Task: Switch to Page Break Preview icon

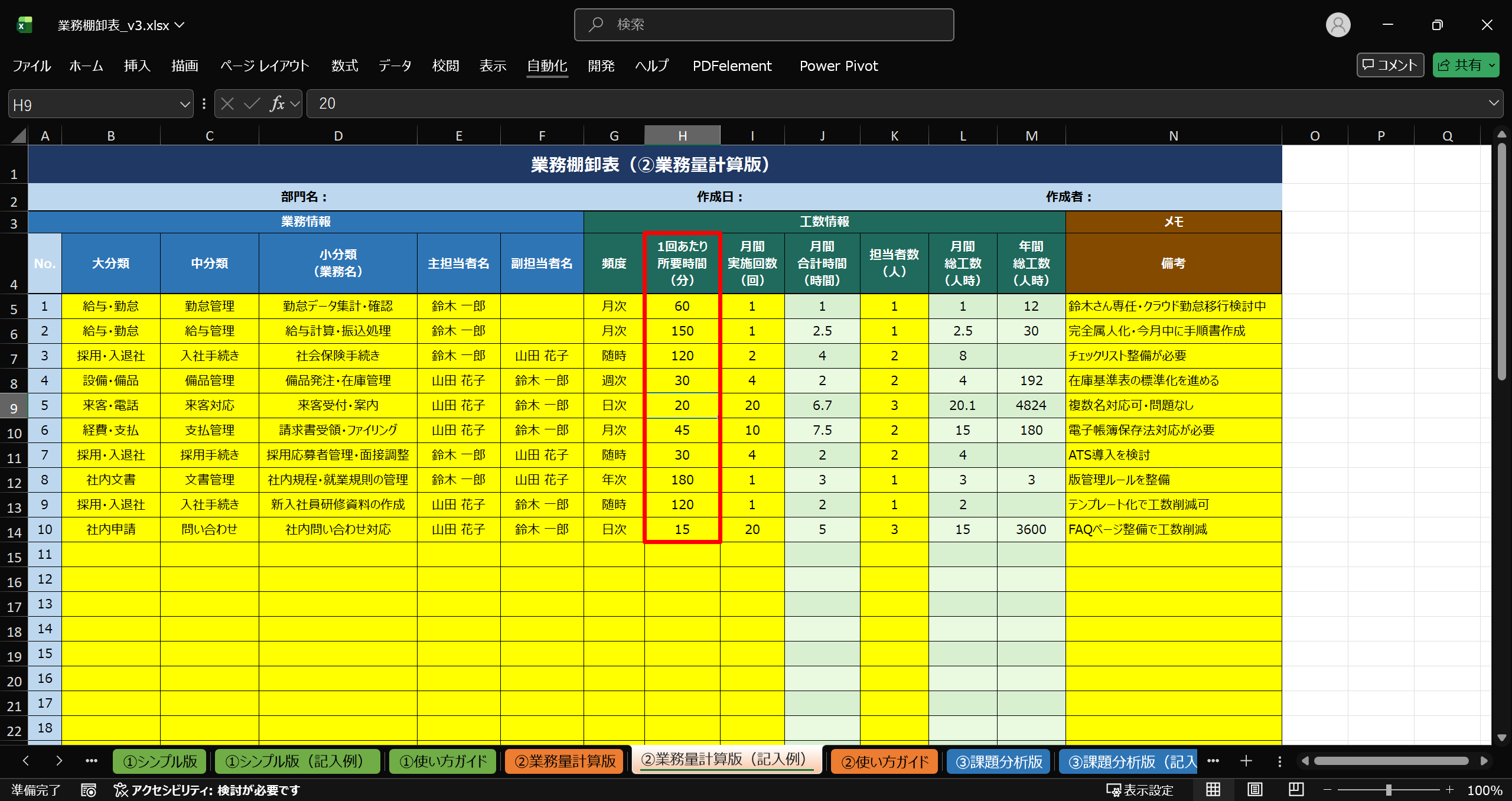Action: 1296,790
